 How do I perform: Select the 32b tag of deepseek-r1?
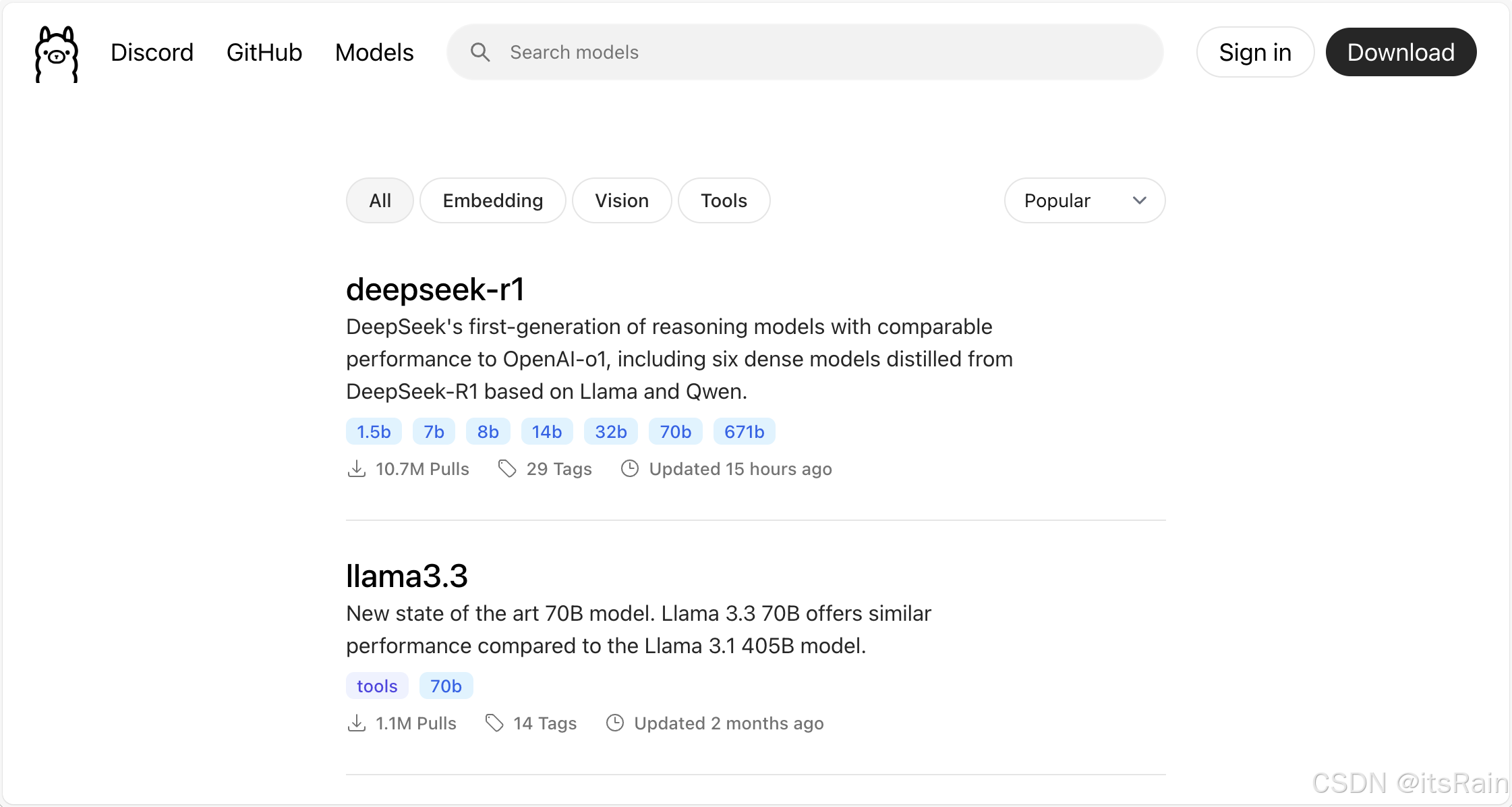coord(611,431)
